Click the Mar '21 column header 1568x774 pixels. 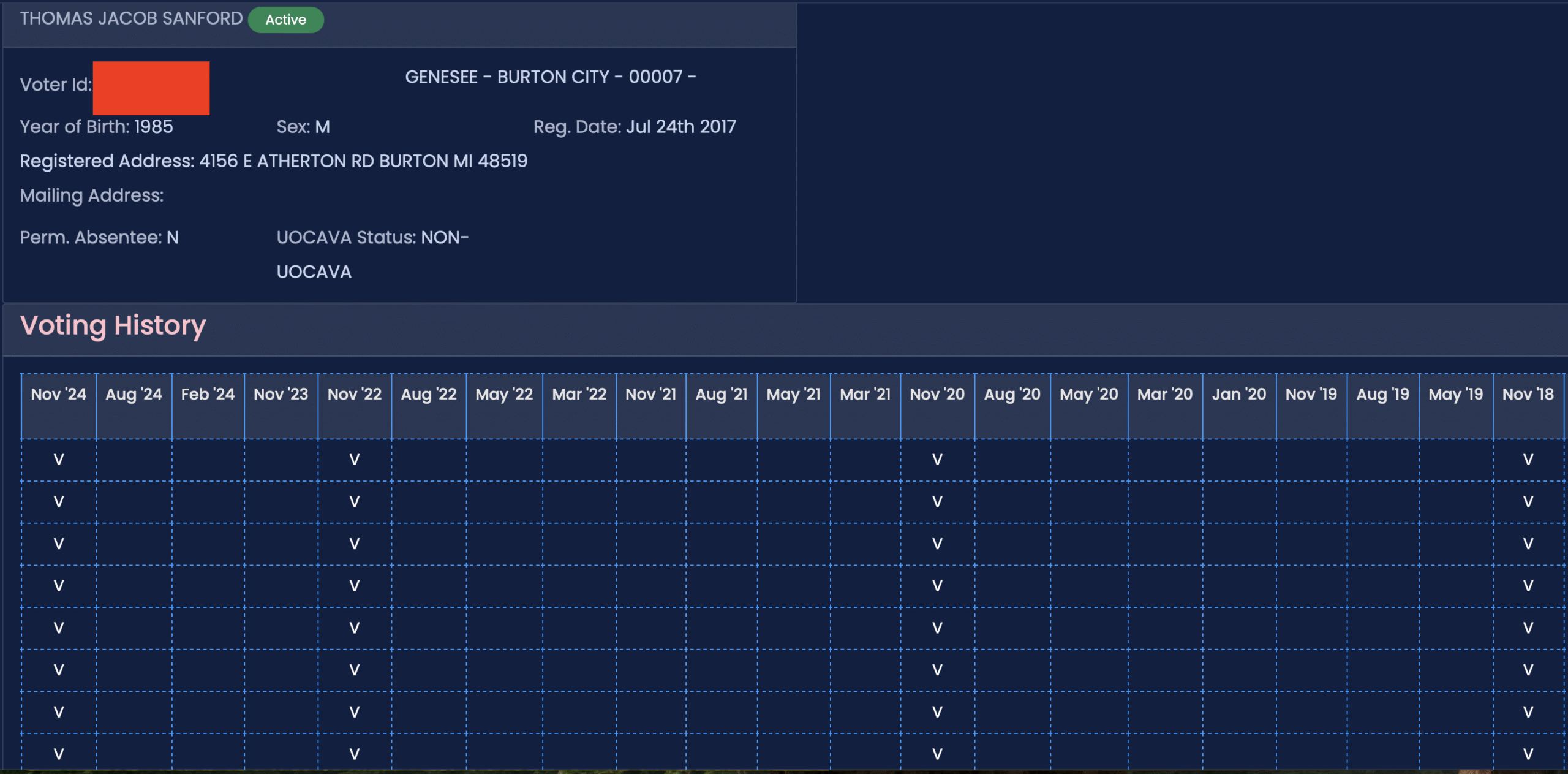pos(865,406)
